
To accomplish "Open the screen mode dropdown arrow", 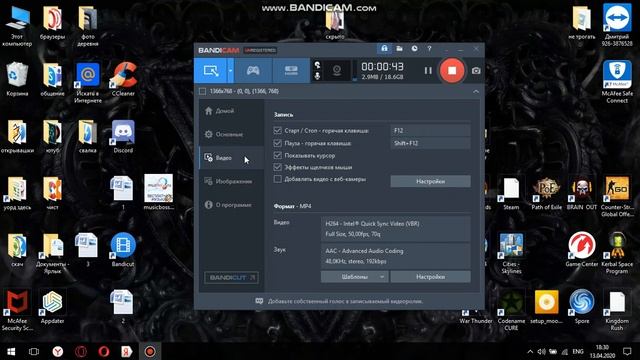I will [x=231, y=71].
